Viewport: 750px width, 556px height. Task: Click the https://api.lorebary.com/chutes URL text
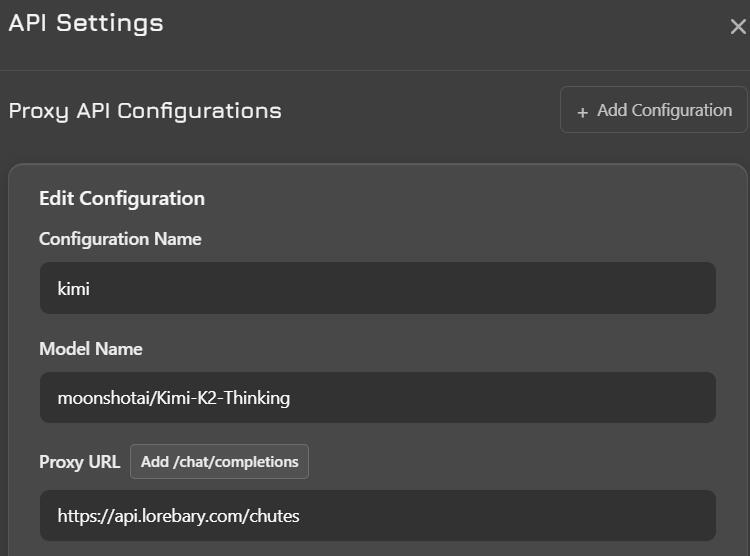[178, 516]
